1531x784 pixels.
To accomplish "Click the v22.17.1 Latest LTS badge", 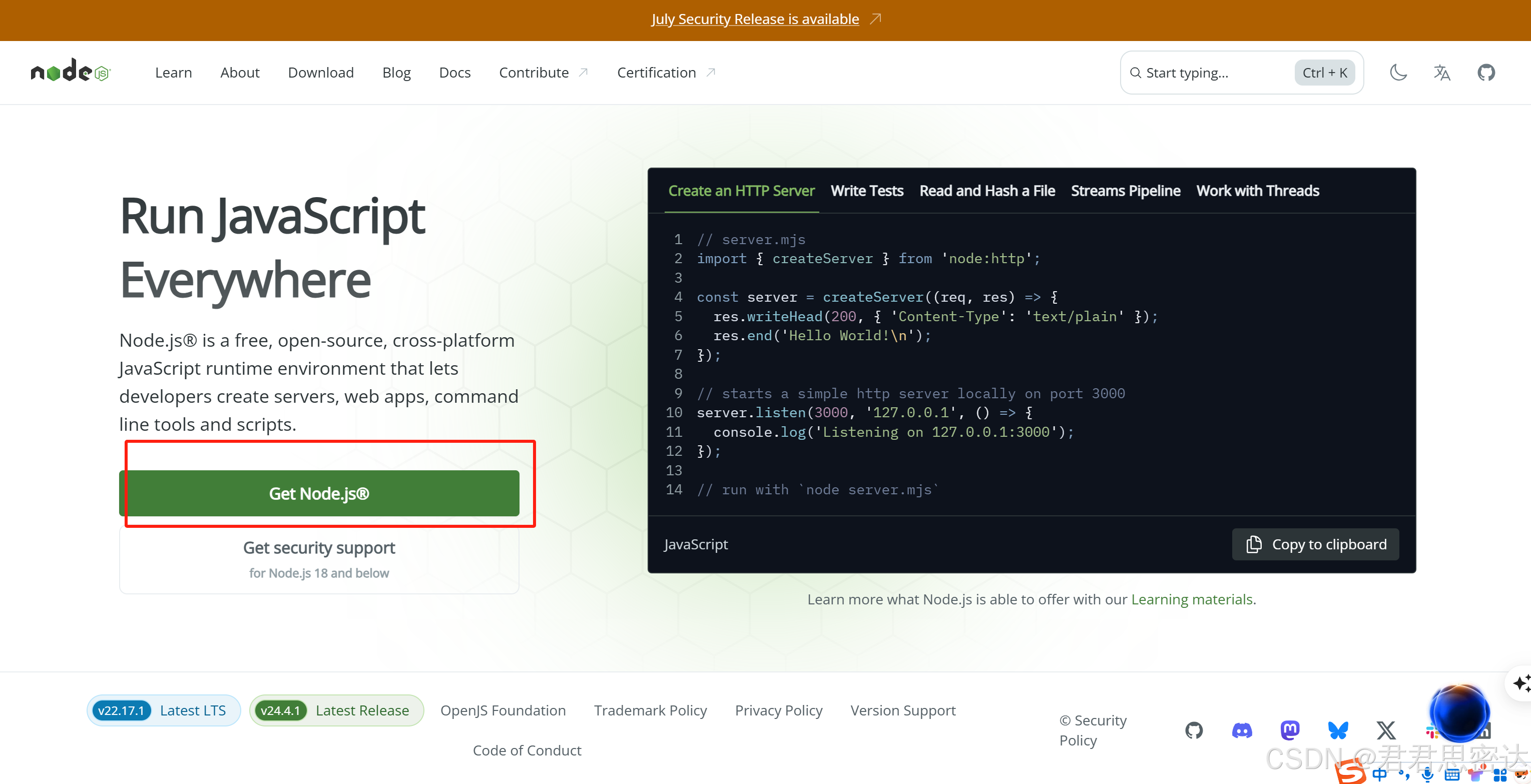I will 164,710.
